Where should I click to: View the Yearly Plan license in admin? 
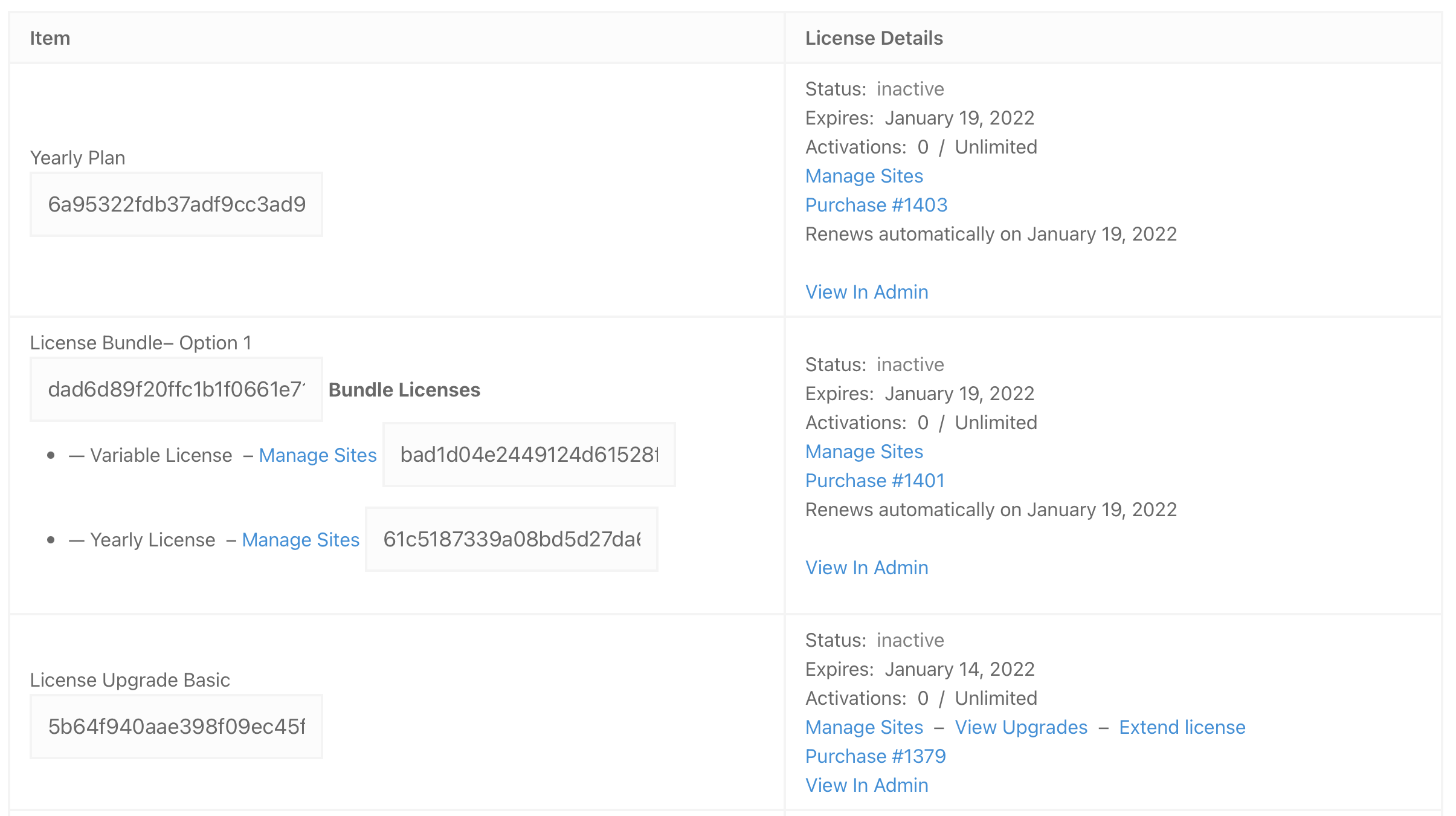tap(866, 292)
